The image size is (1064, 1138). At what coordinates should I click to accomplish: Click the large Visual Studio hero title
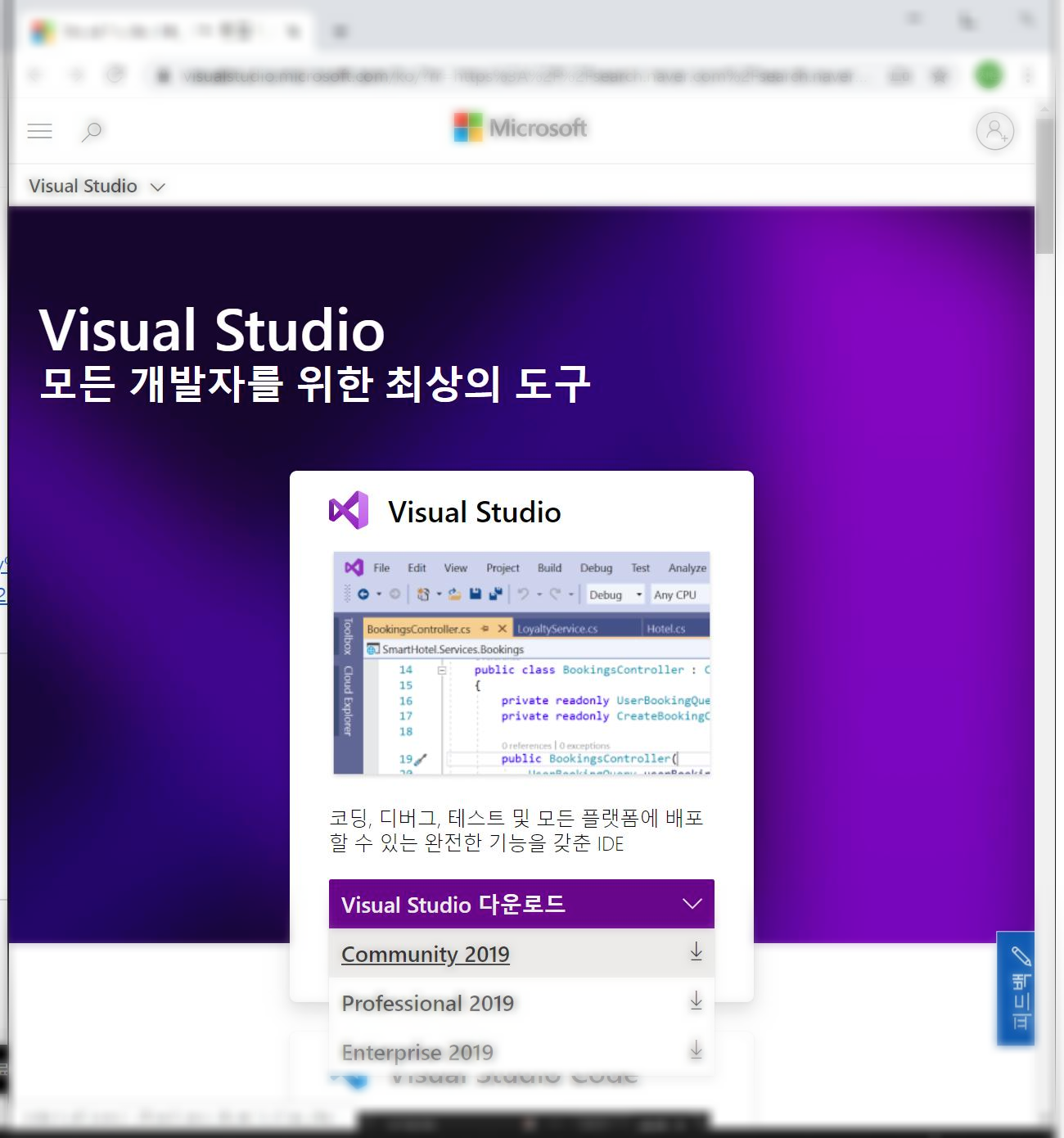212,330
